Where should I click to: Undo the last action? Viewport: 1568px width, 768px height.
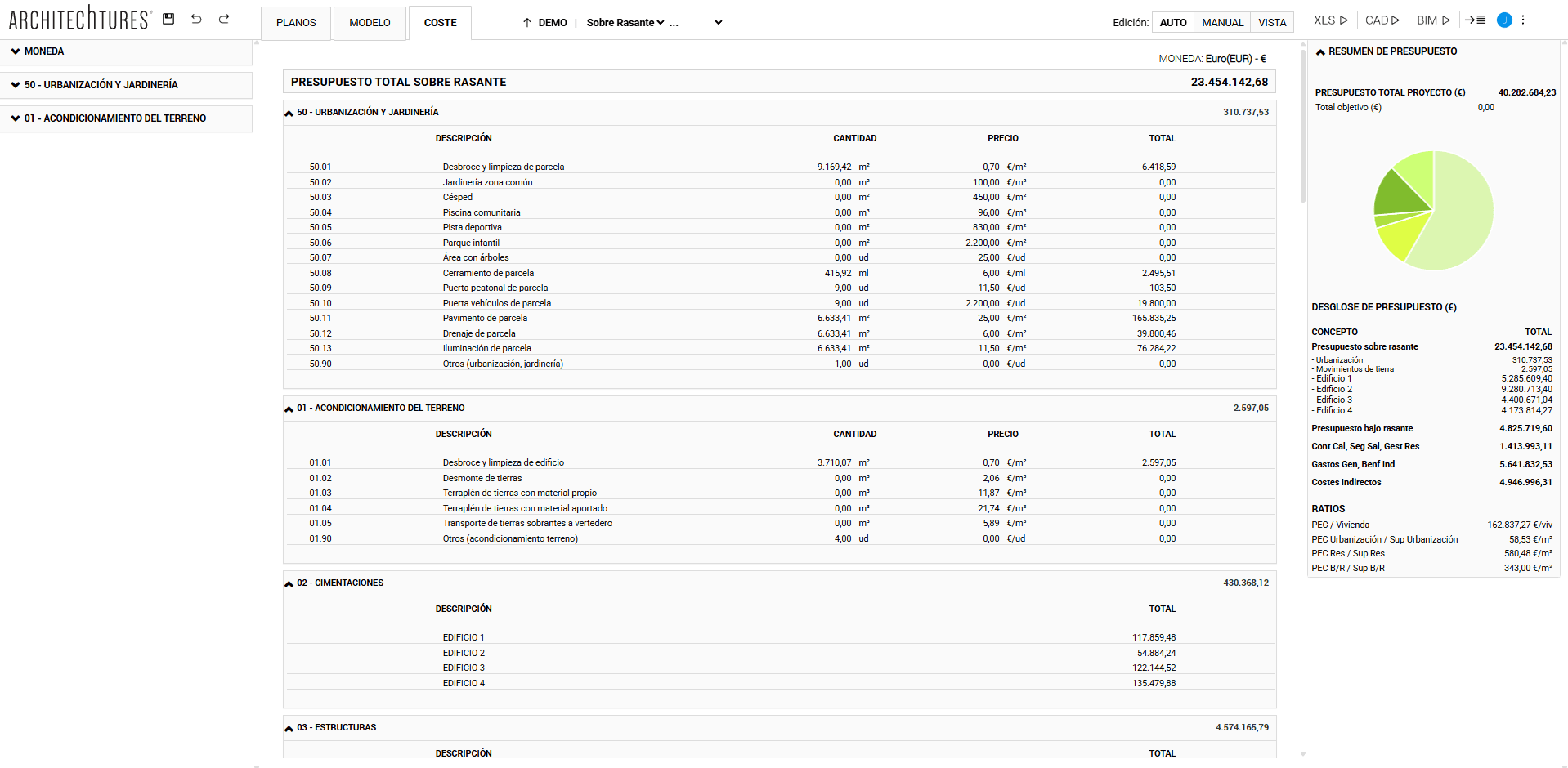[196, 19]
